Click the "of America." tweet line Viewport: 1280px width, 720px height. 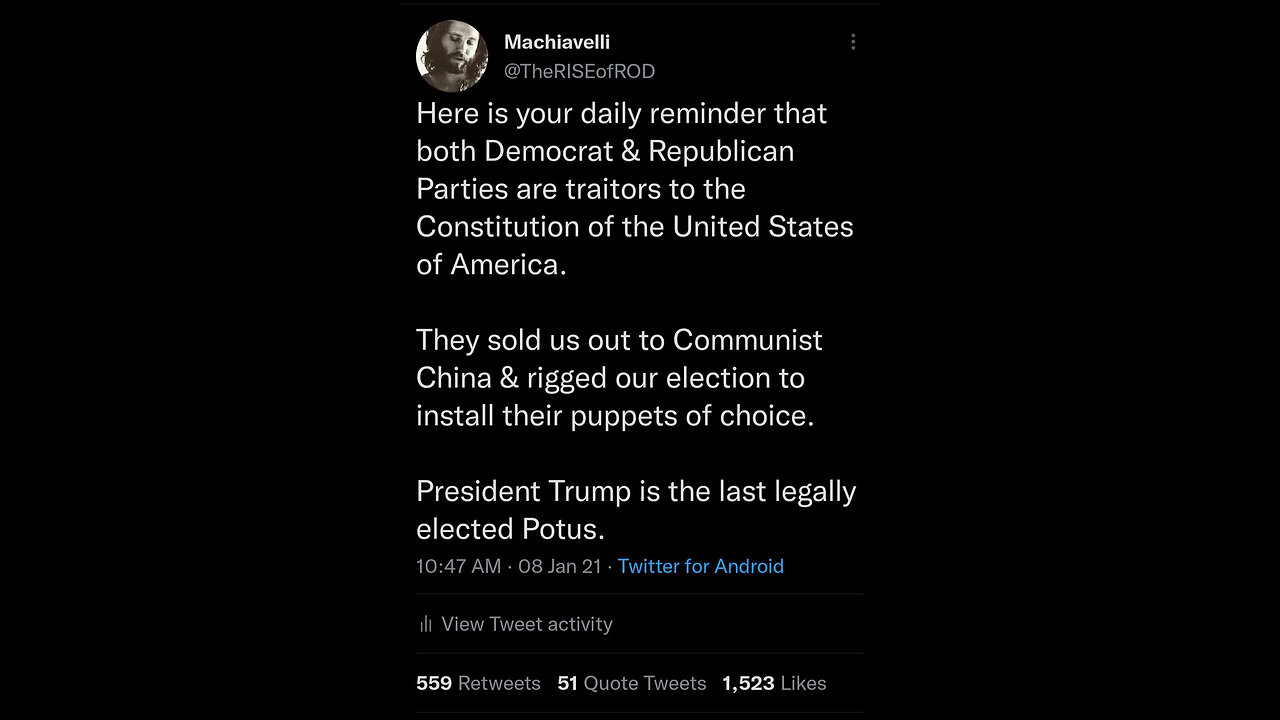pyautogui.click(x=491, y=264)
